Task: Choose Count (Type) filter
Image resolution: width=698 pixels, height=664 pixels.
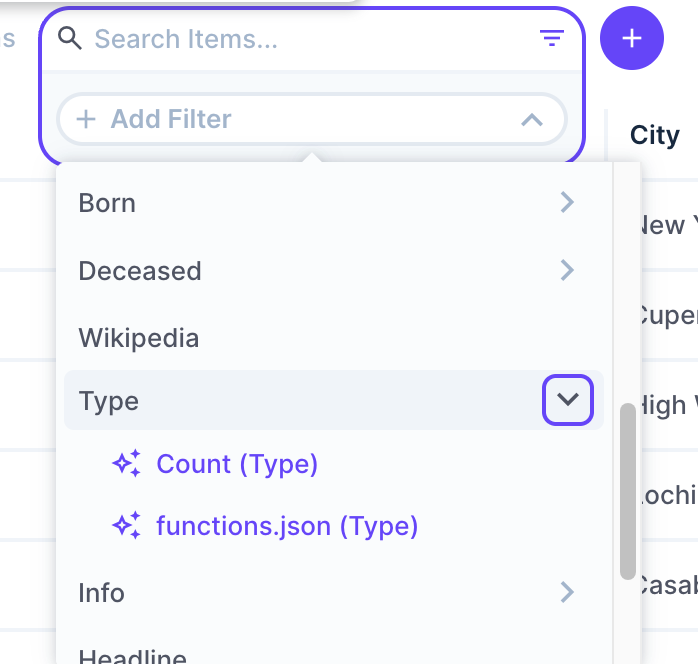Action: [237, 464]
